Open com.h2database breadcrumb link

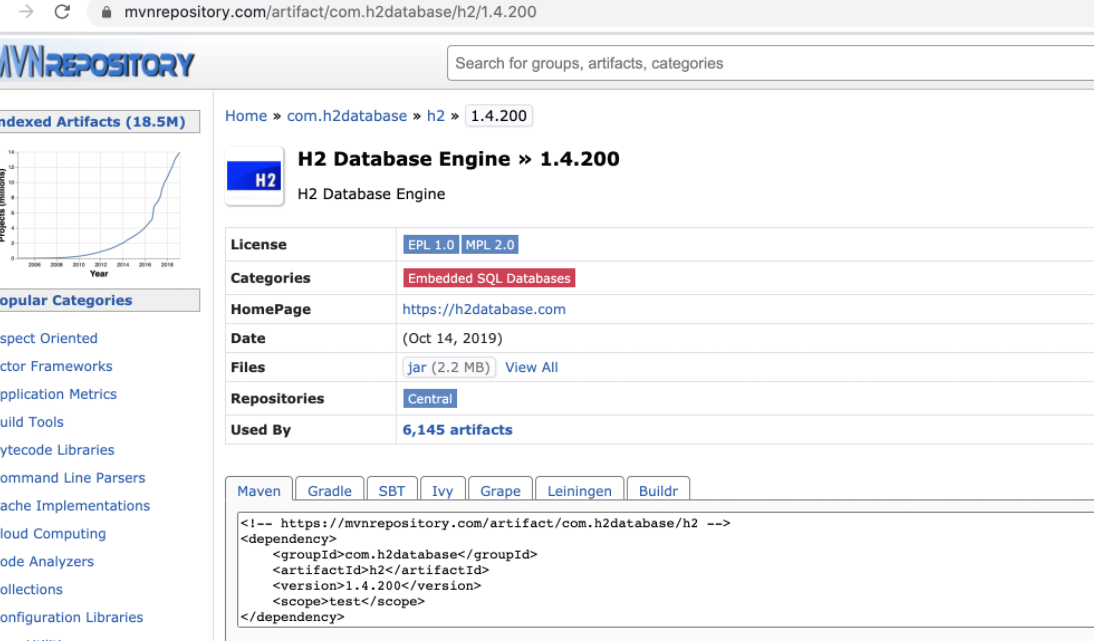point(347,116)
